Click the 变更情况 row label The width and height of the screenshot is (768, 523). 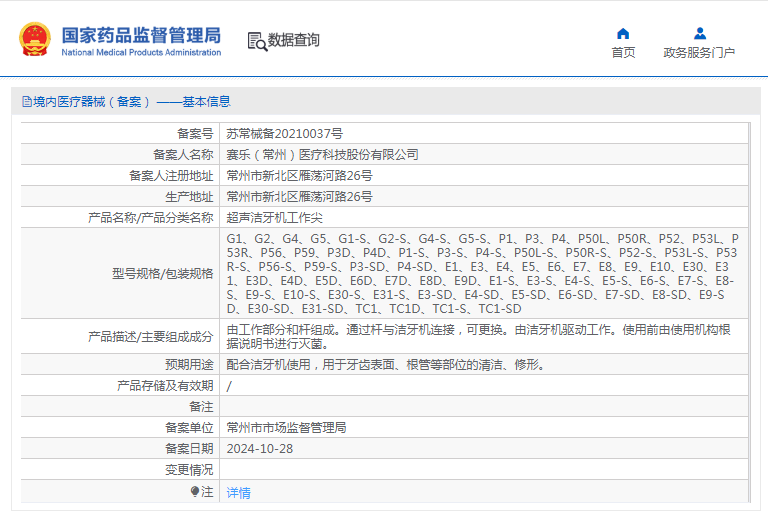[x=189, y=470]
